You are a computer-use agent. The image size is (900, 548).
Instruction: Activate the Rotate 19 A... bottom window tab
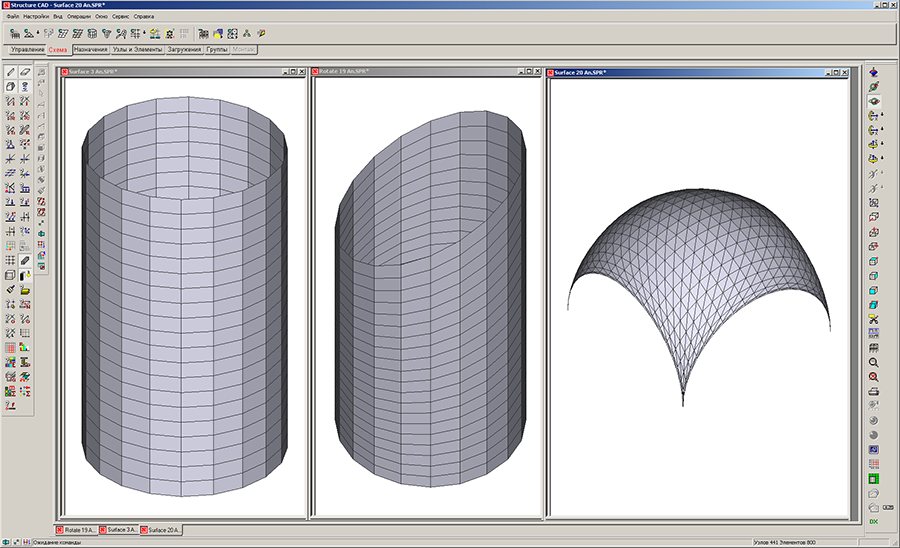pyautogui.click(x=79, y=529)
